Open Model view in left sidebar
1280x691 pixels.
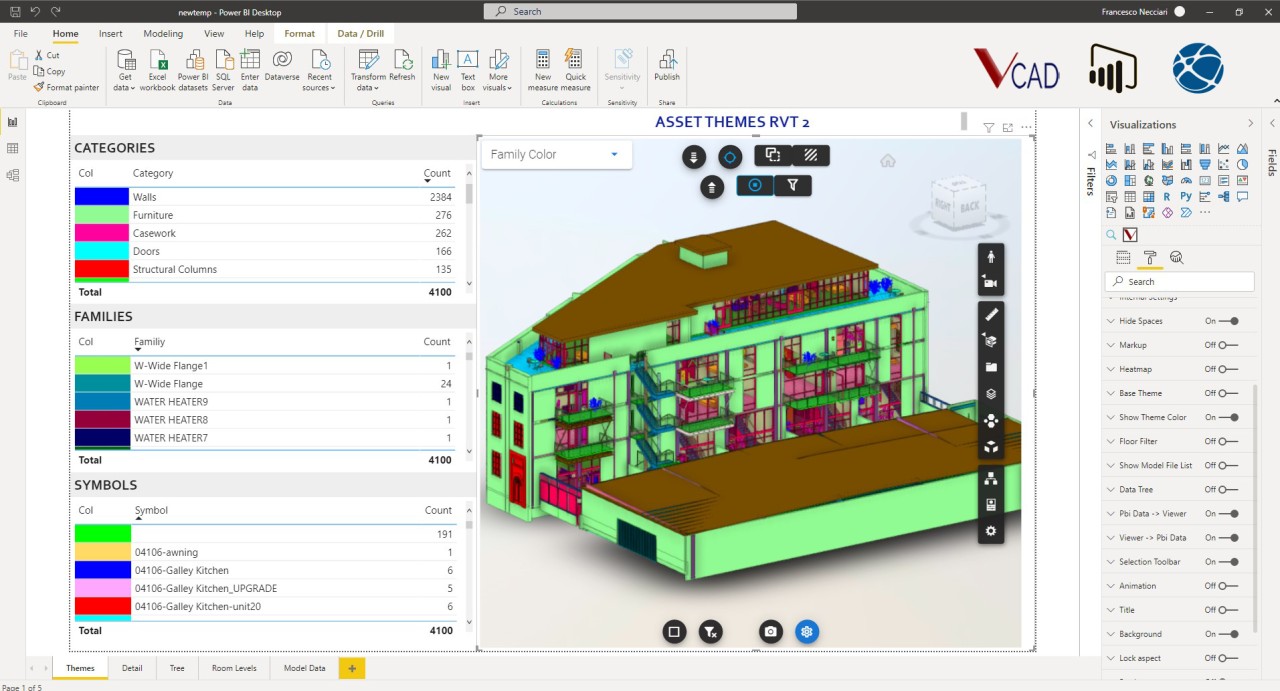[x=13, y=175]
